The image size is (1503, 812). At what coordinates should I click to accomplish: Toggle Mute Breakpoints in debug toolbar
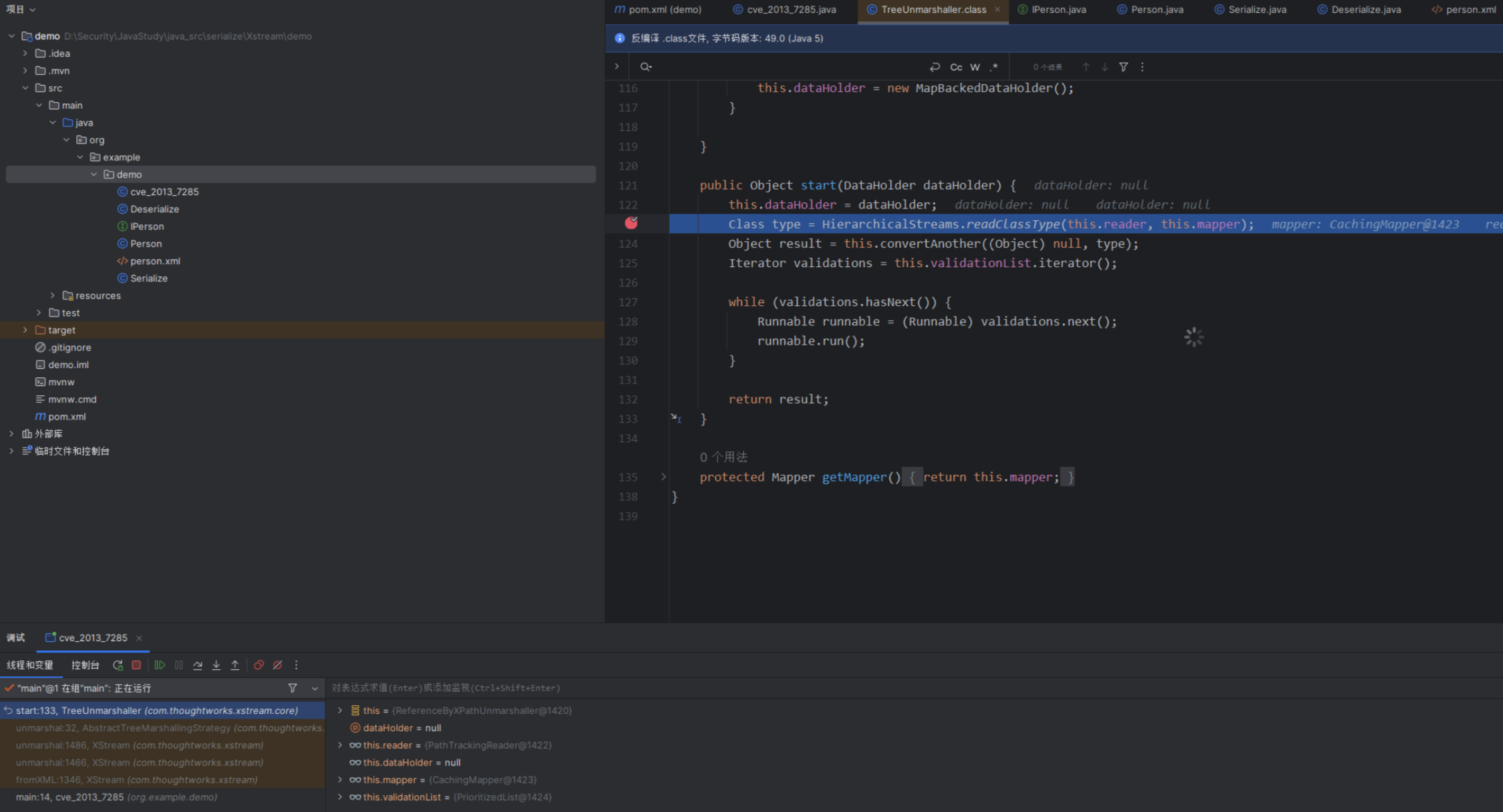277,665
